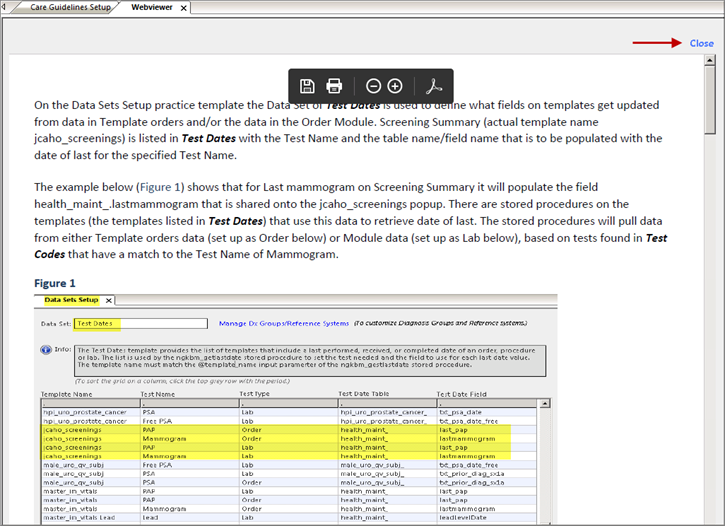This screenshot has width=725, height=526.
Task: Click the left tab scroll arrow
Action: tap(4, 7)
